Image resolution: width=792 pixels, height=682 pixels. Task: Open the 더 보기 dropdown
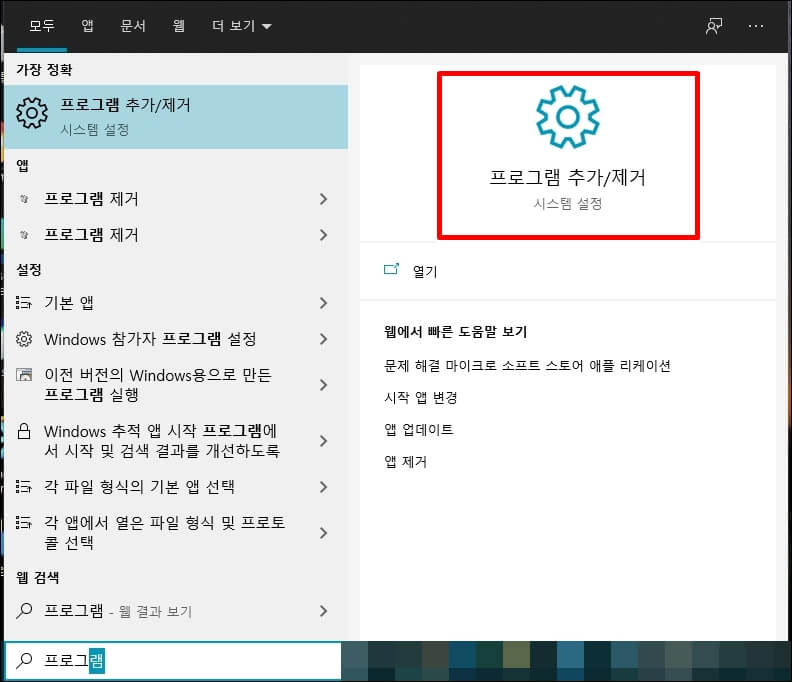tap(241, 26)
